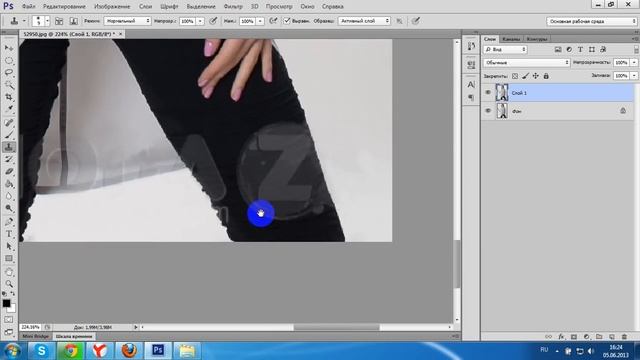
Task: Select the Paint Bucket tool
Action: tap(9, 184)
